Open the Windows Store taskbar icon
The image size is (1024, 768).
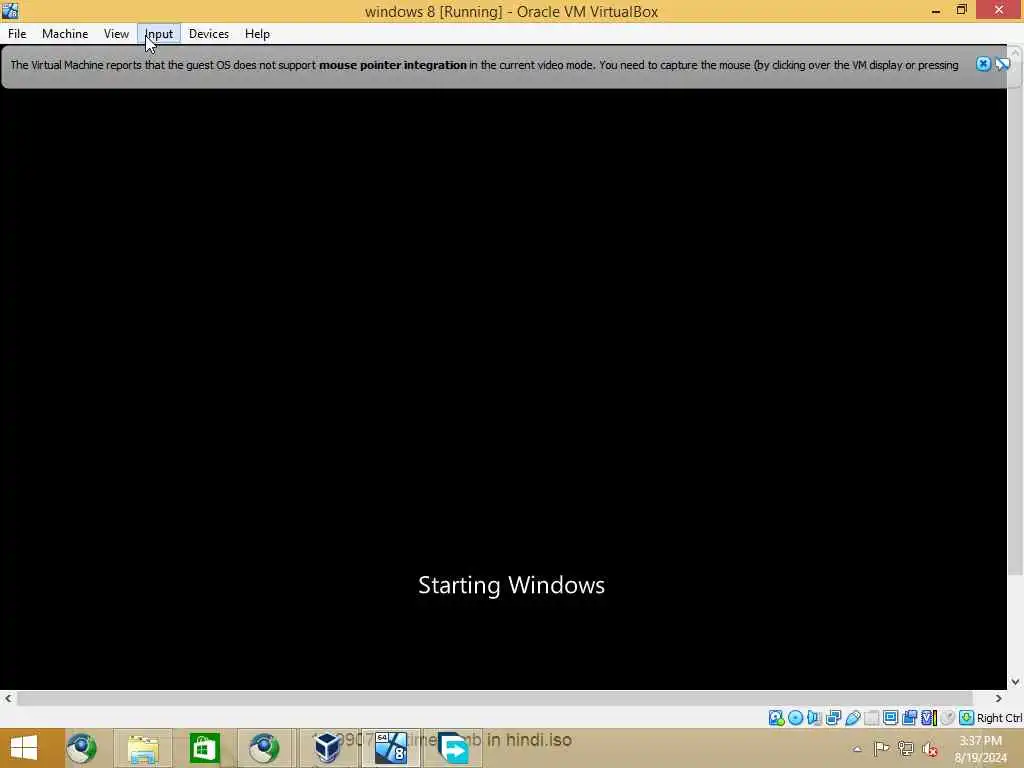point(204,748)
